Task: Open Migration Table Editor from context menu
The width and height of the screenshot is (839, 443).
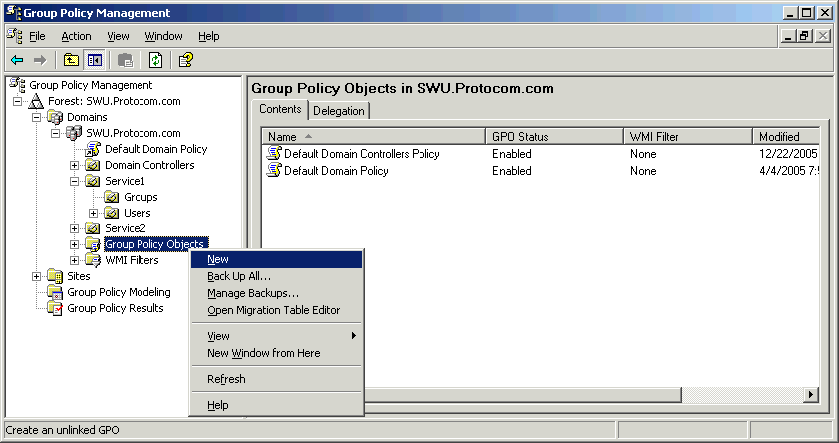Action: click(x=275, y=310)
